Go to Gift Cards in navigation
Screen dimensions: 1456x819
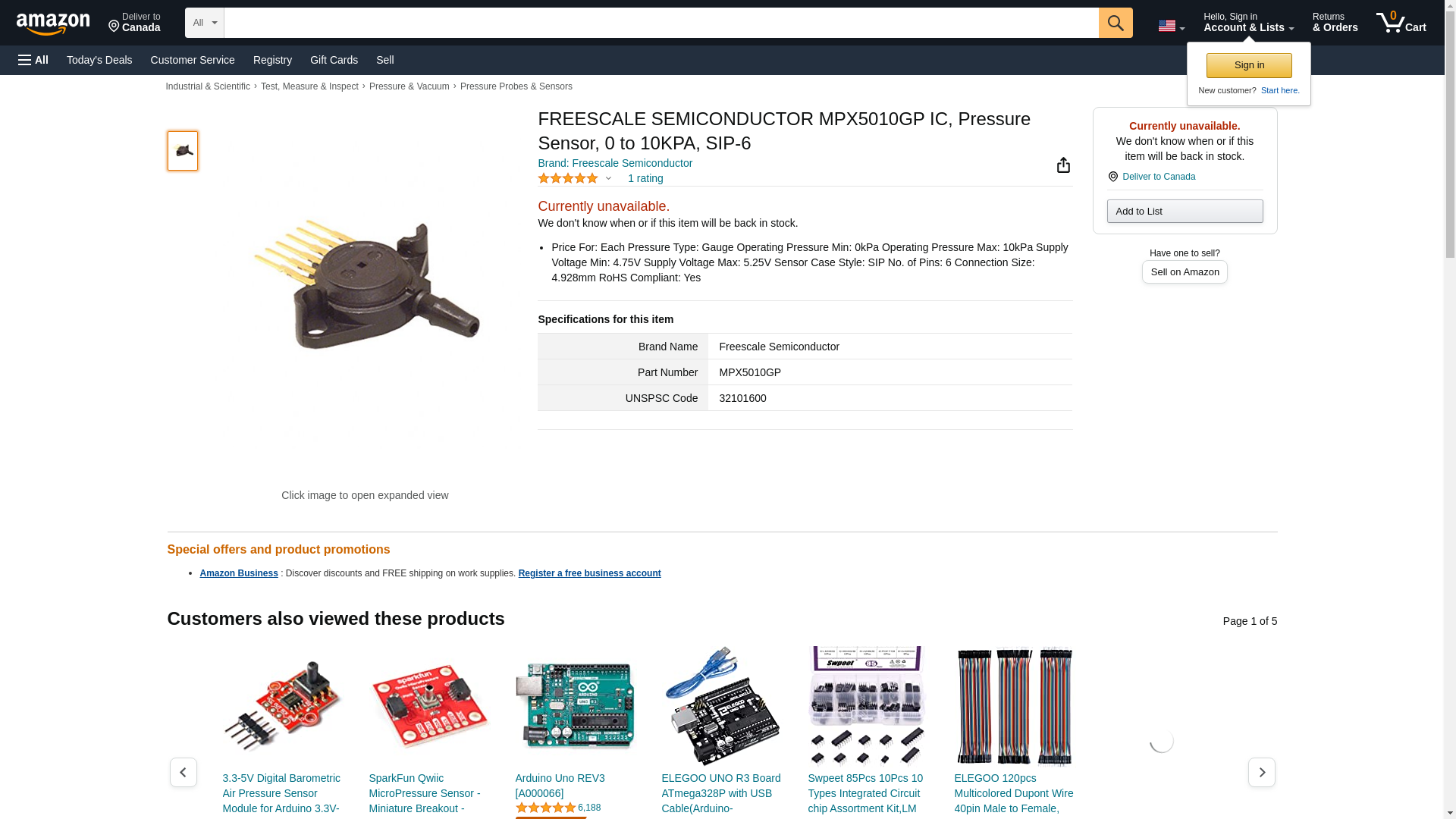coord(334,60)
